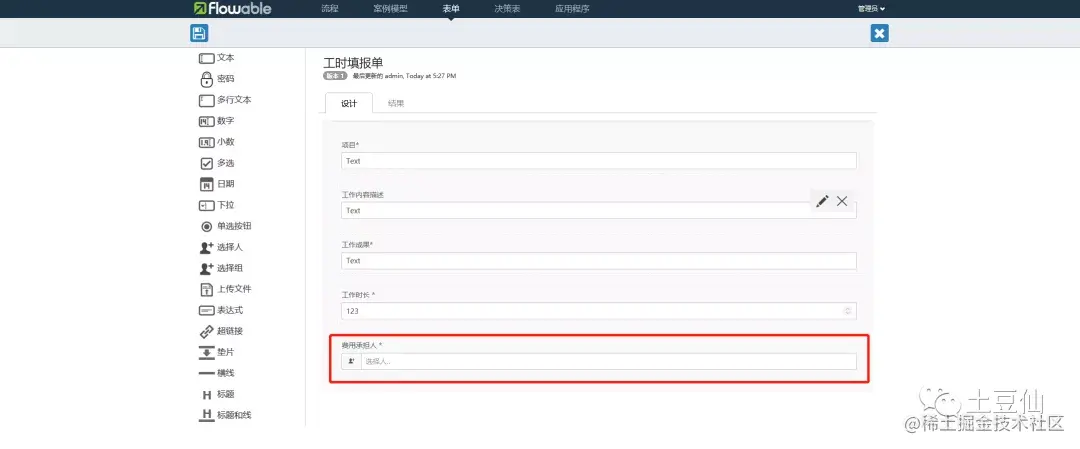Image resolution: width=1080 pixels, height=449 pixels.
Task: Select the 下拉 dropdown palette icon
Action: coord(207,205)
